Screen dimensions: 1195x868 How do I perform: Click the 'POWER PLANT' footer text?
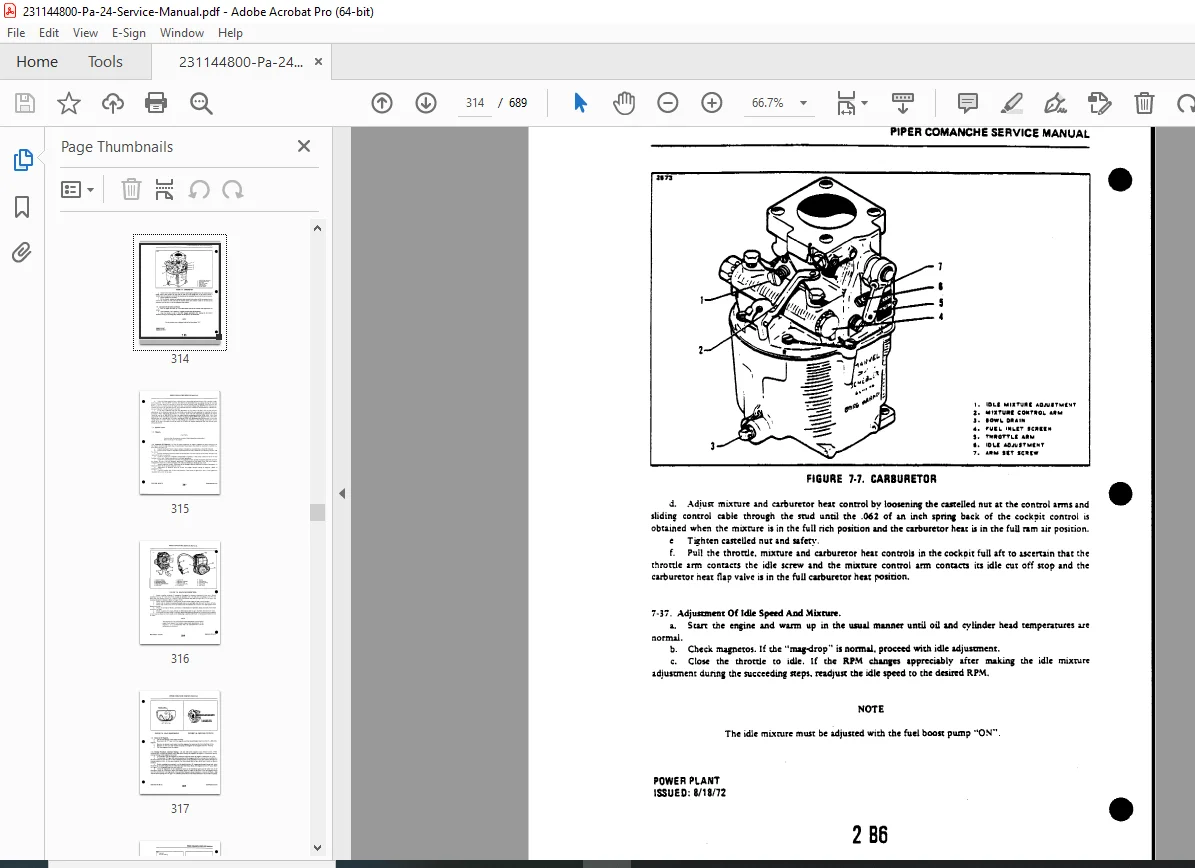[686, 780]
